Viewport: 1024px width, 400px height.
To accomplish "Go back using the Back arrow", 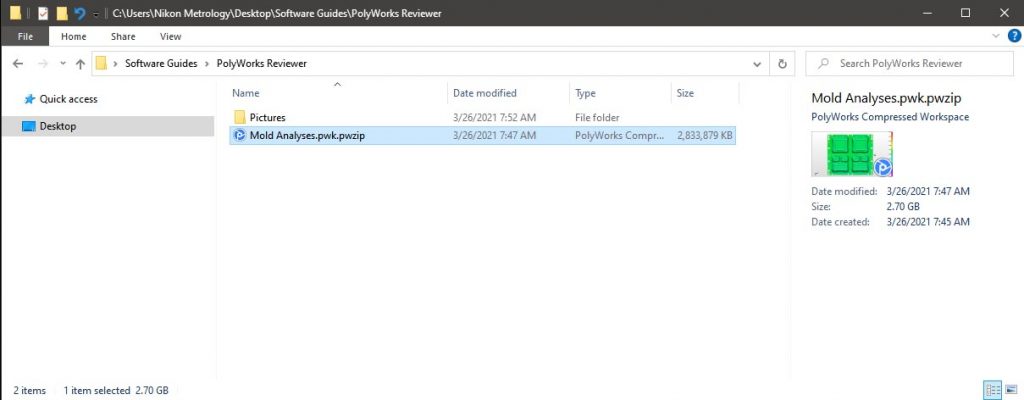I will (18, 63).
